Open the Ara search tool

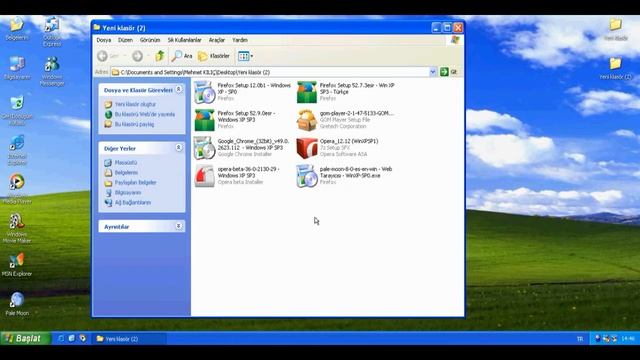point(182,56)
